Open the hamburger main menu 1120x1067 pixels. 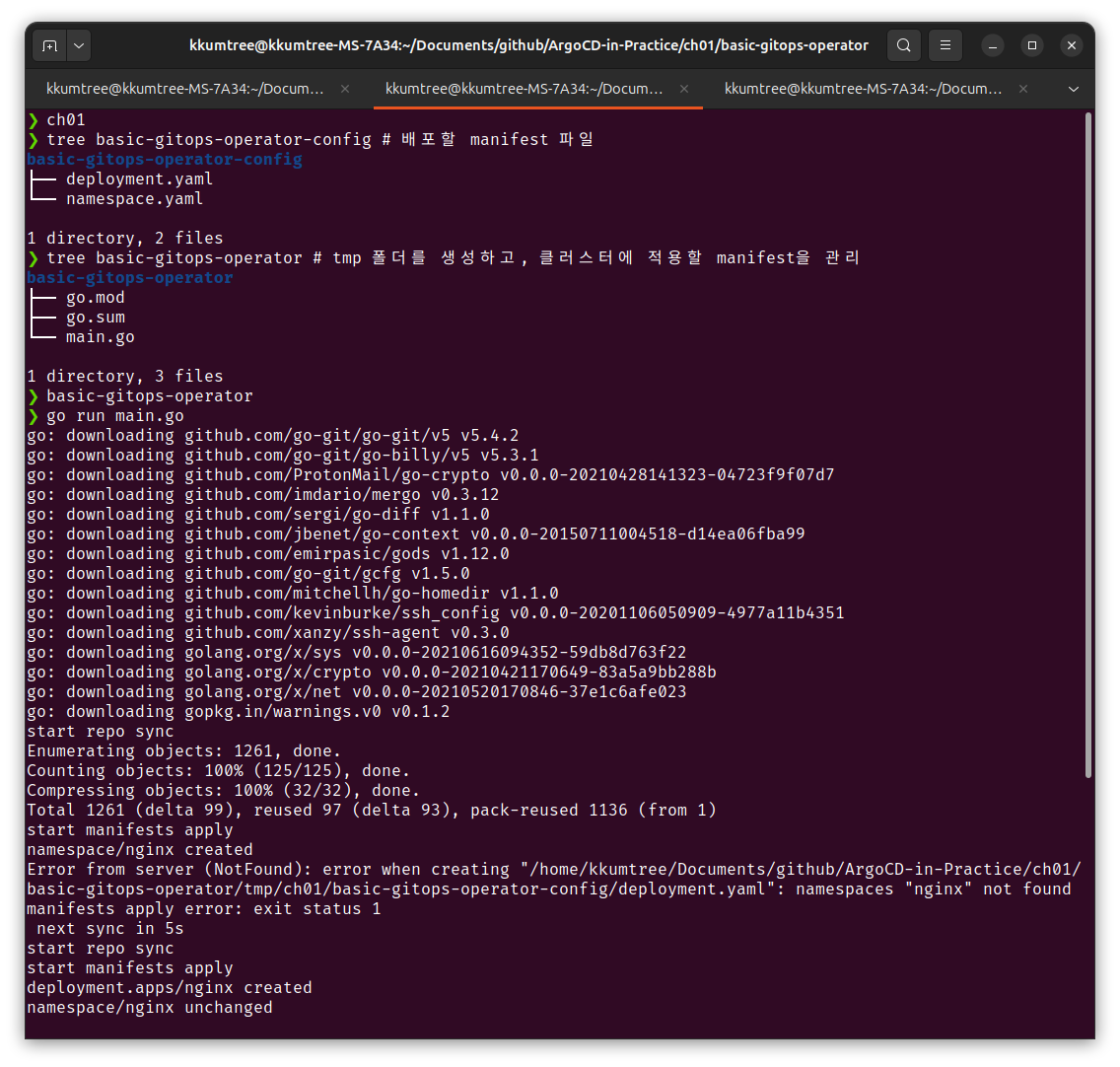coord(945,45)
